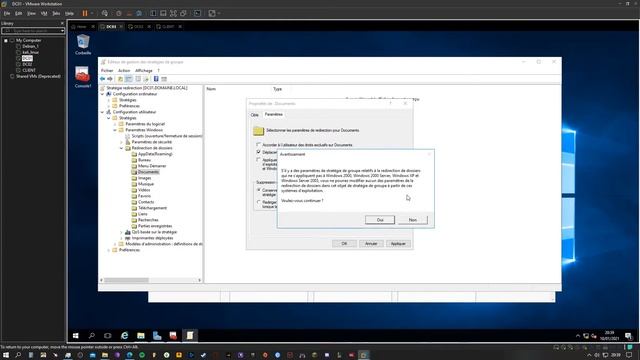Screen dimensions: 640x360
Task: Collapse the Stratégies node under Configuration utilisateur
Action: pos(109,118)
